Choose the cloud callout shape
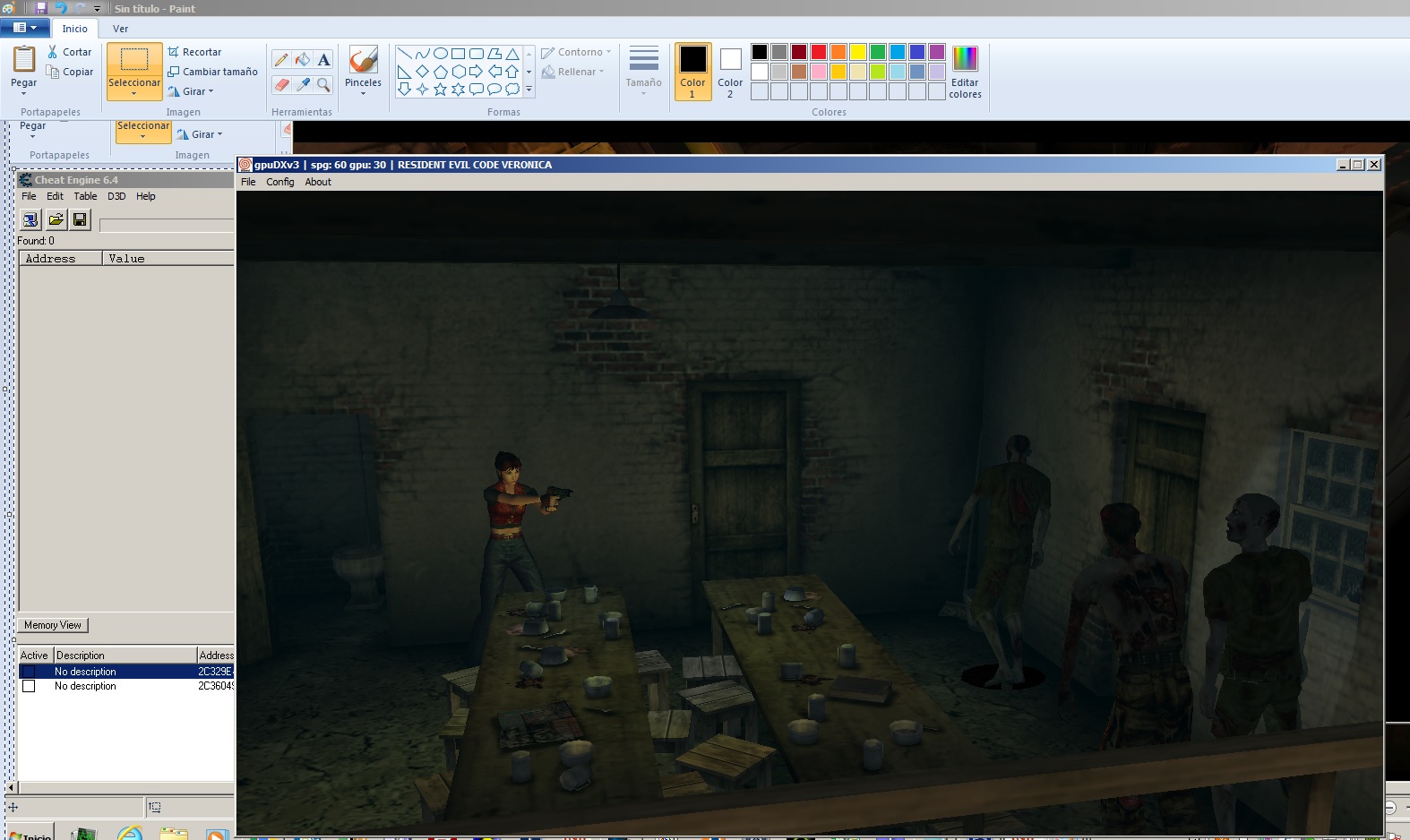This screenshot has width=1410, height=840. click(512, 90)
